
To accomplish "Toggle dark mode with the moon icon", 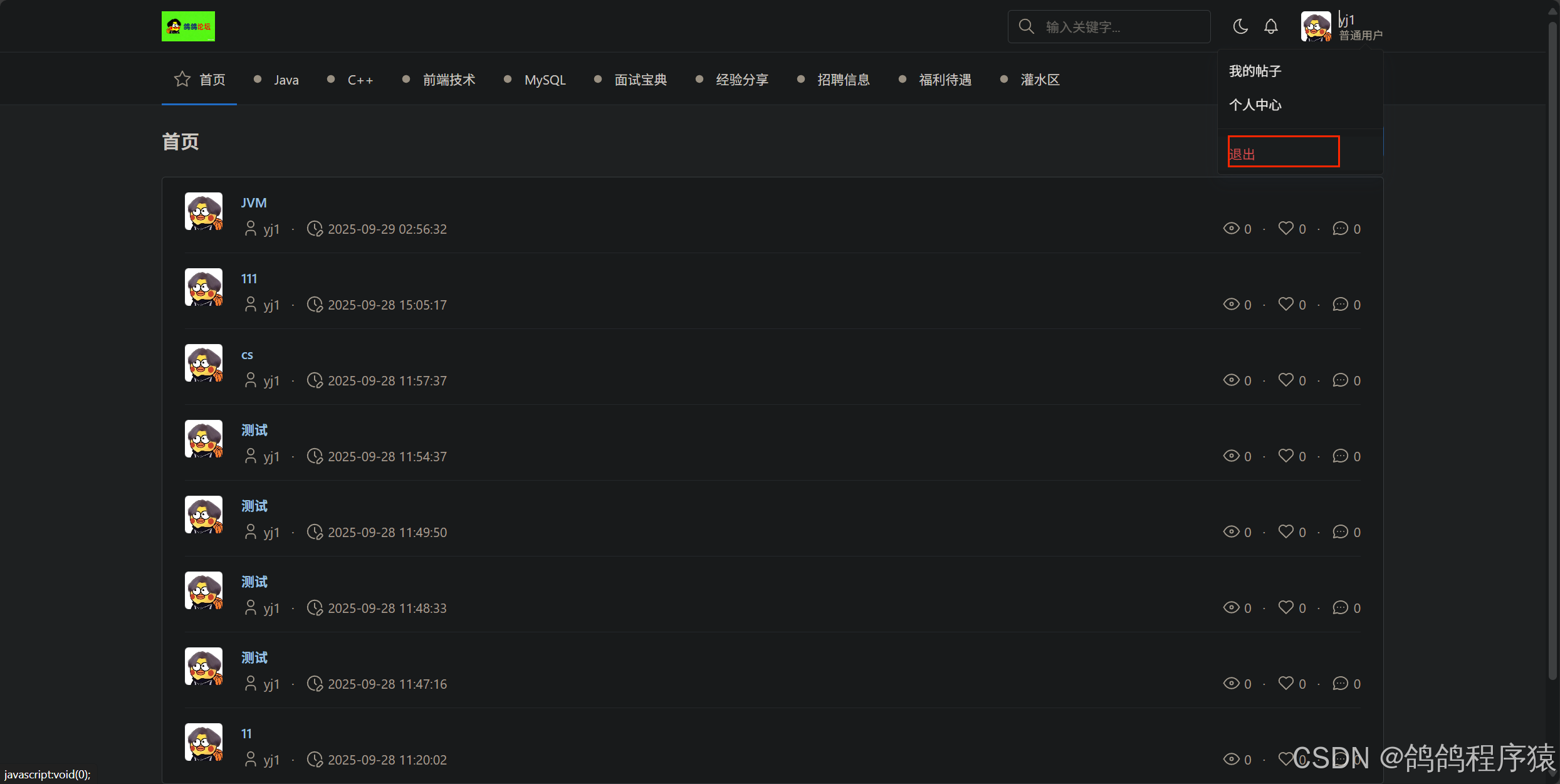I will pos(1240,26).
